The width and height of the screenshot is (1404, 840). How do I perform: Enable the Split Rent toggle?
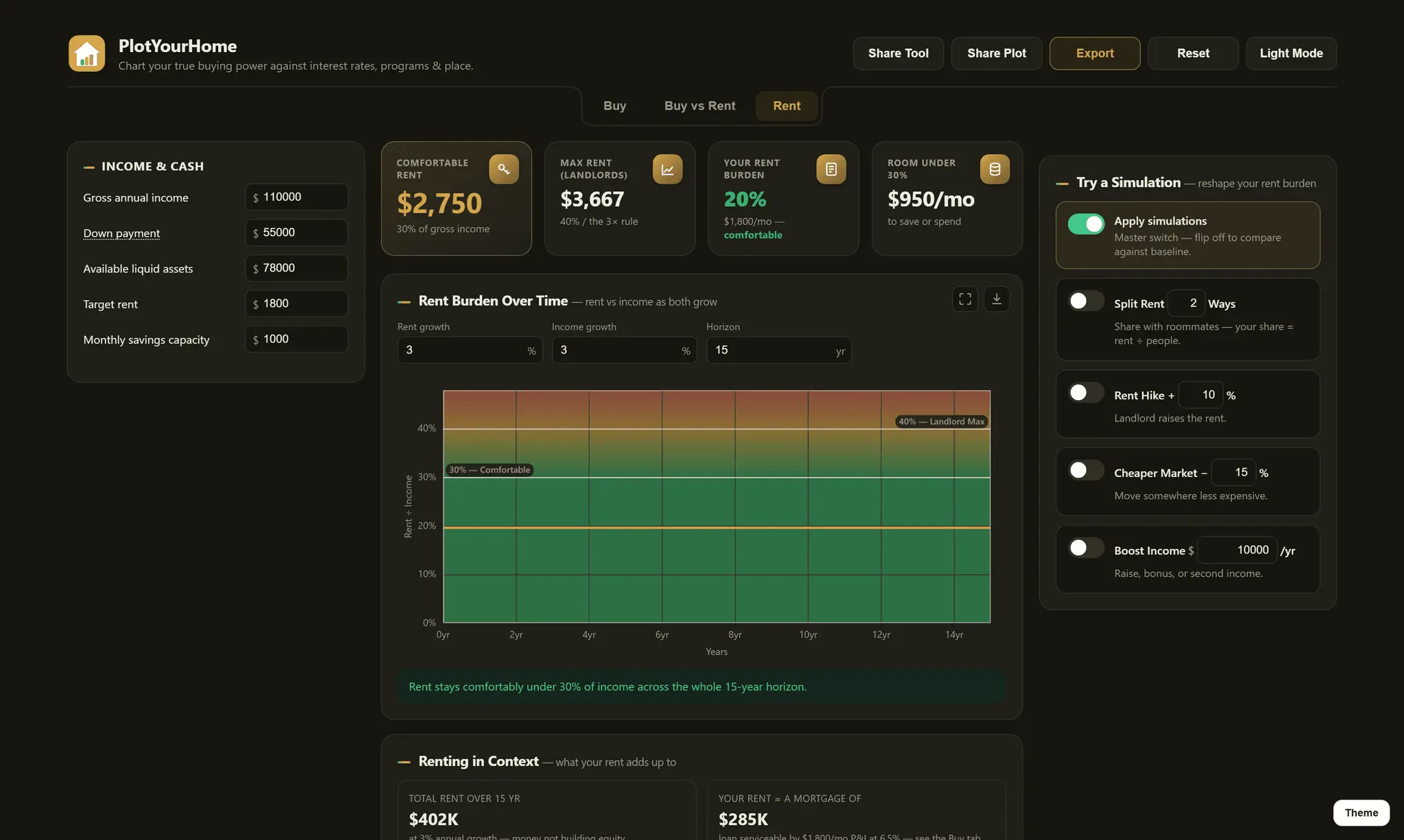pyautogui.click(x=1086, y=301)
